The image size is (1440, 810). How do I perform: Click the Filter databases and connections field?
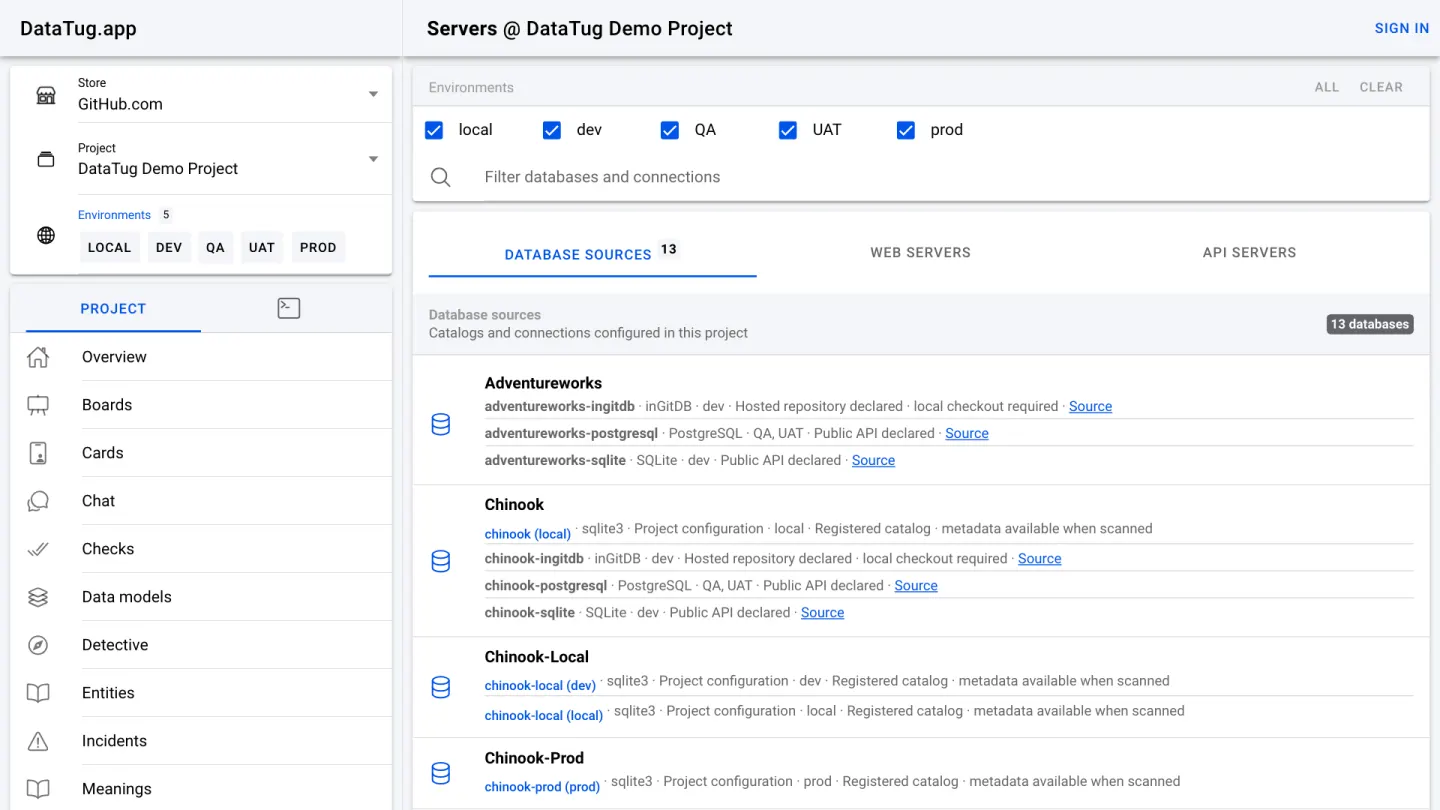[x=949, y=177]
